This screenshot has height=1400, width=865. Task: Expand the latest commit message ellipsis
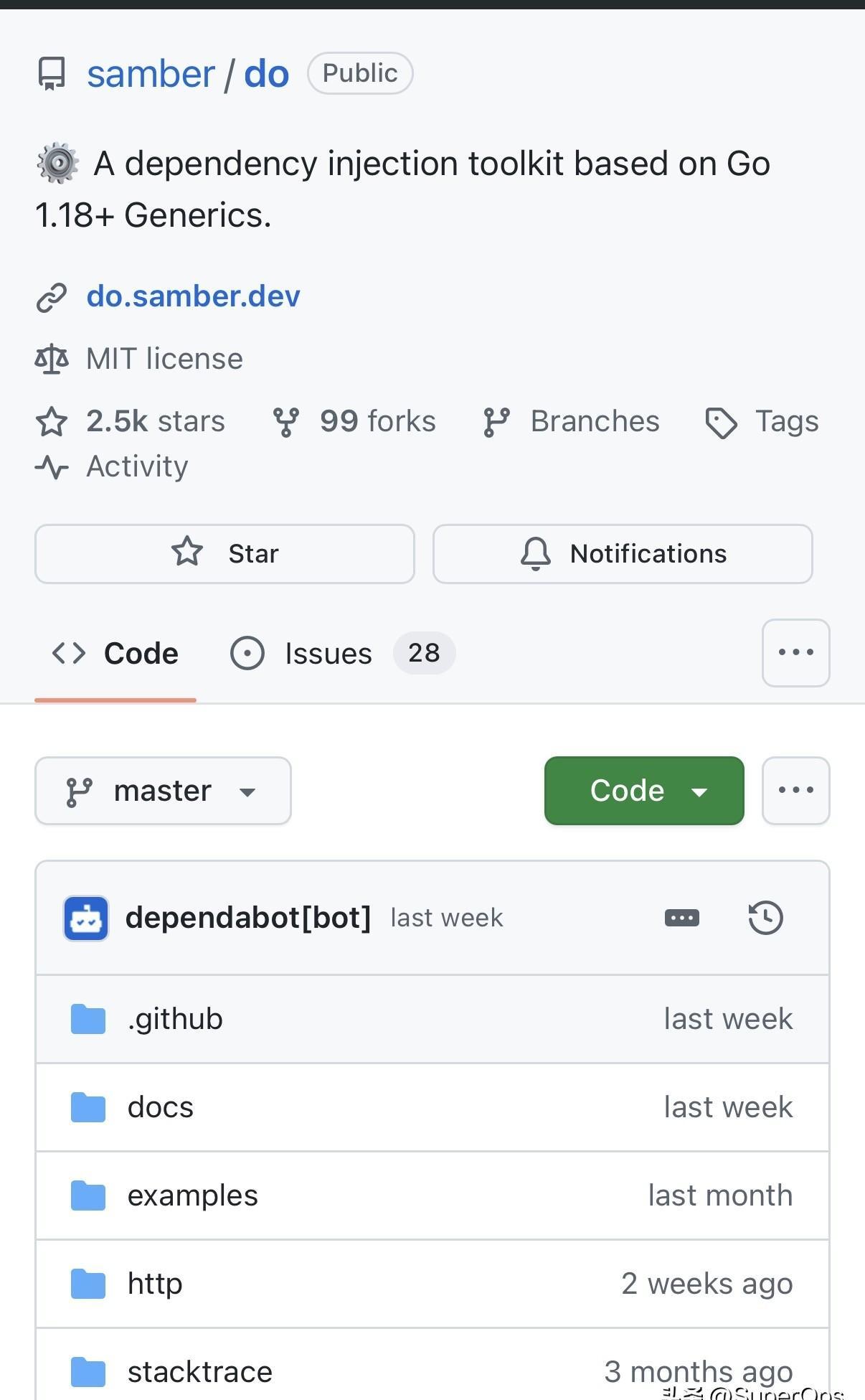point(681,918)
